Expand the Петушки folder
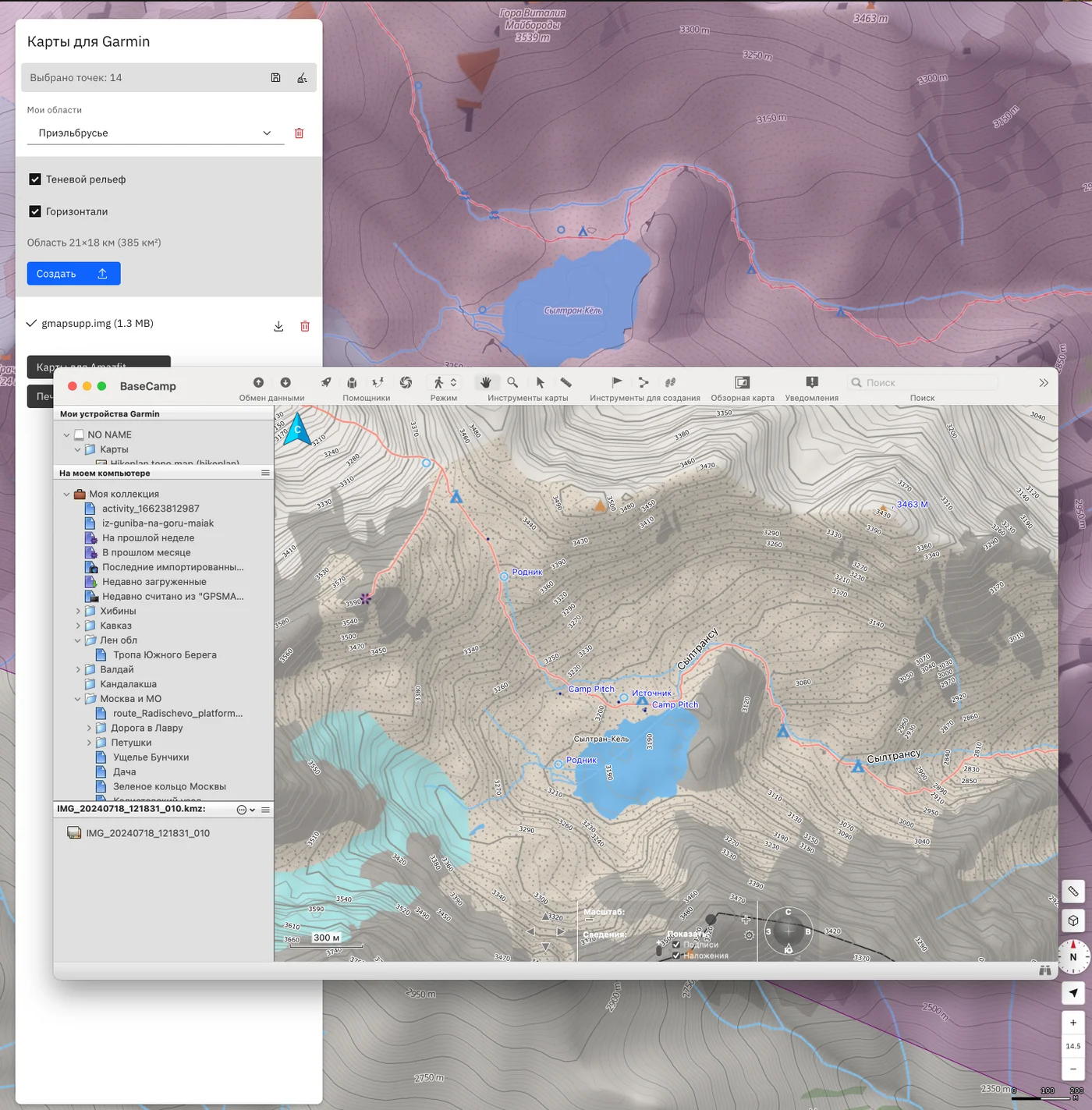Viewport: 1092px width, 1110px height. [89, 743]
